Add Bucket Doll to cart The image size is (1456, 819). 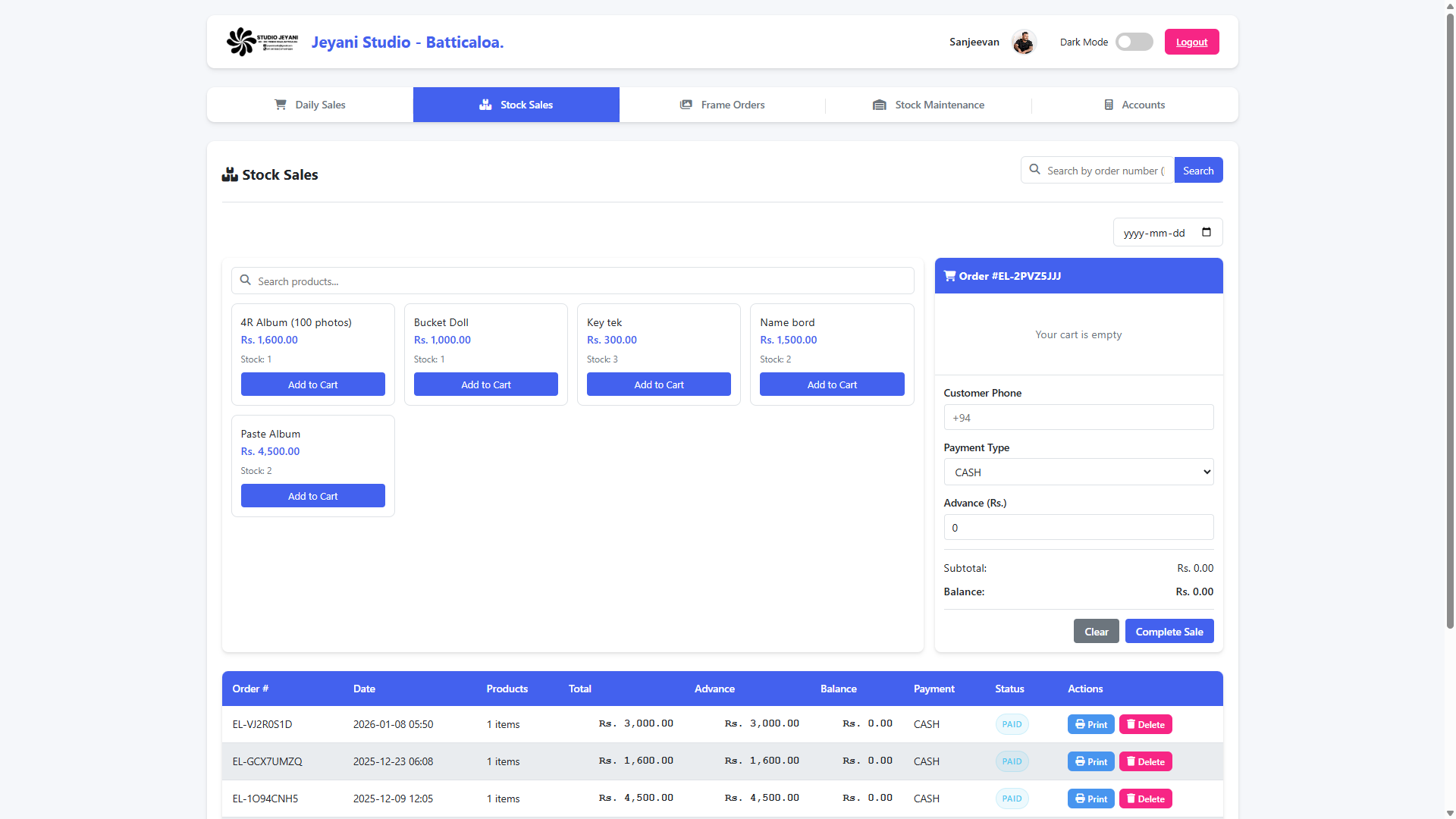pyautogui.click(x=485, y=384)
